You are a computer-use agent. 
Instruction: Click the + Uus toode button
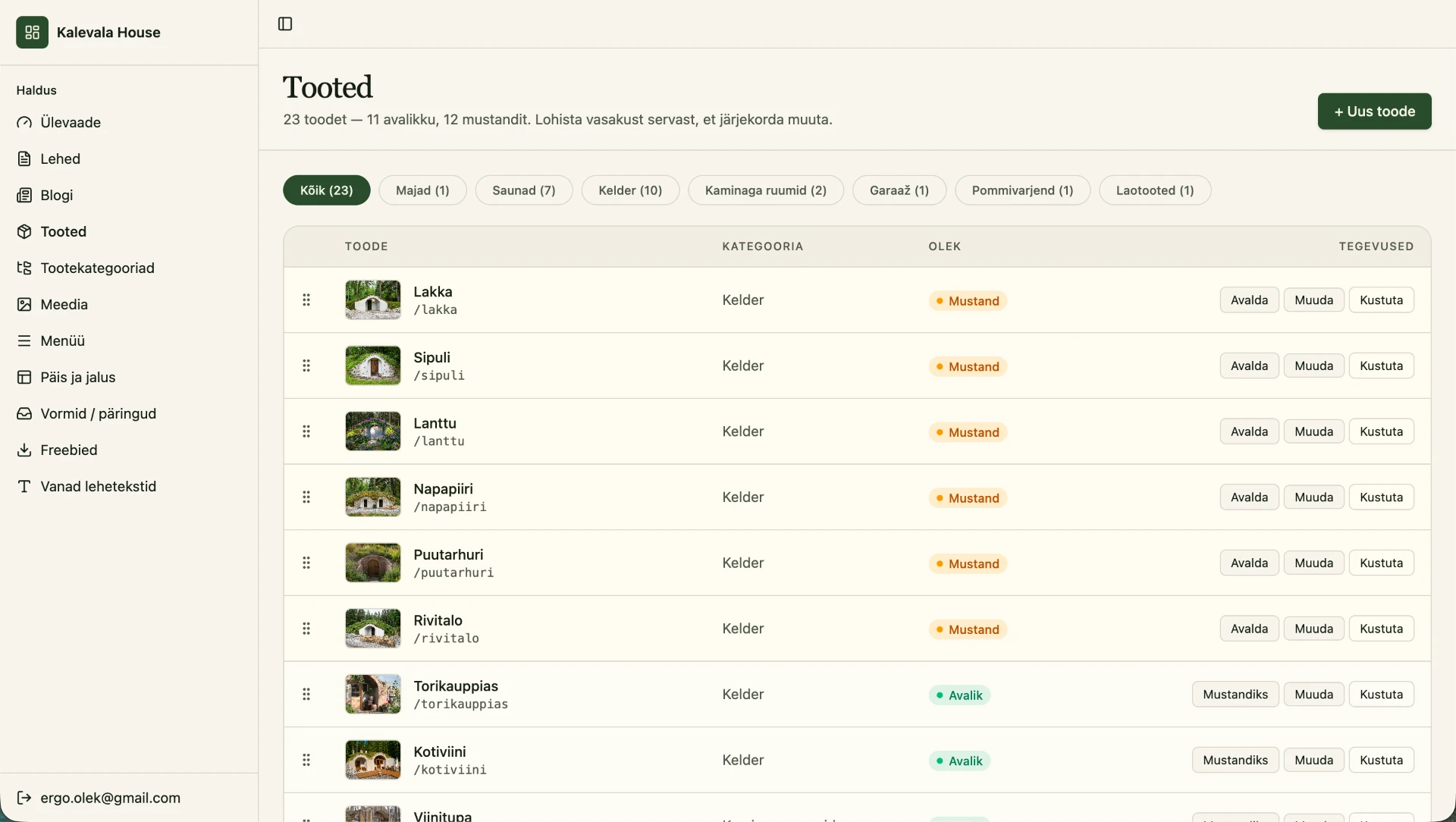[1375, 111]
